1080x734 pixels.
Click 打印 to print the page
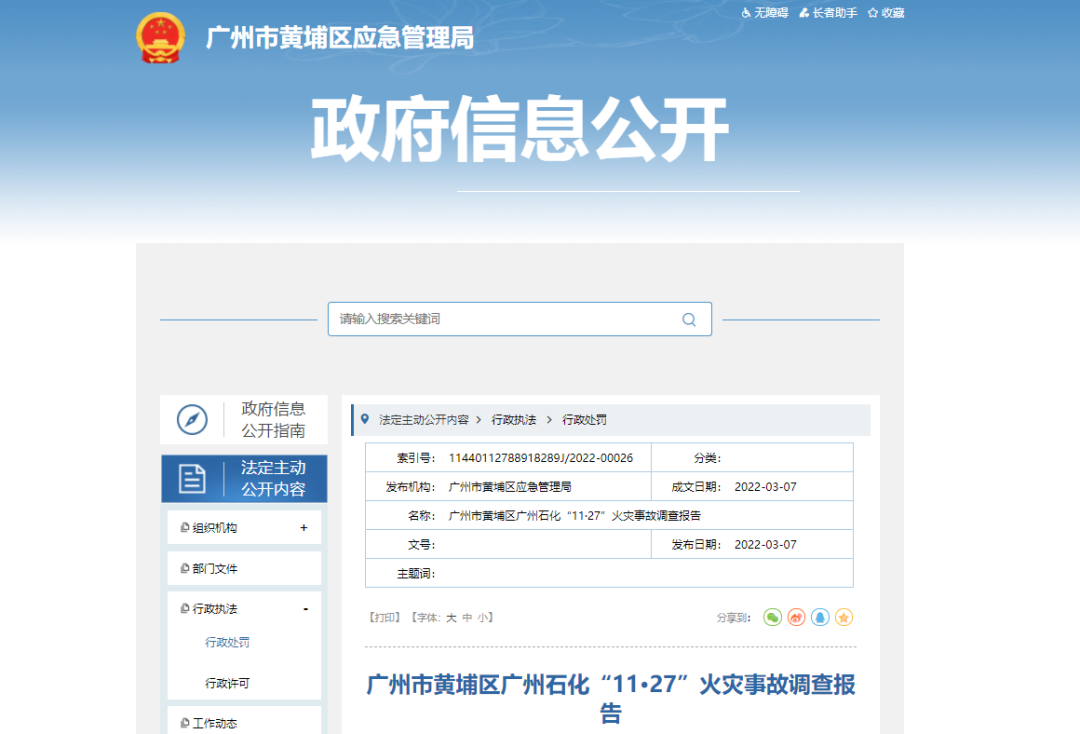(x=385, y=618)
